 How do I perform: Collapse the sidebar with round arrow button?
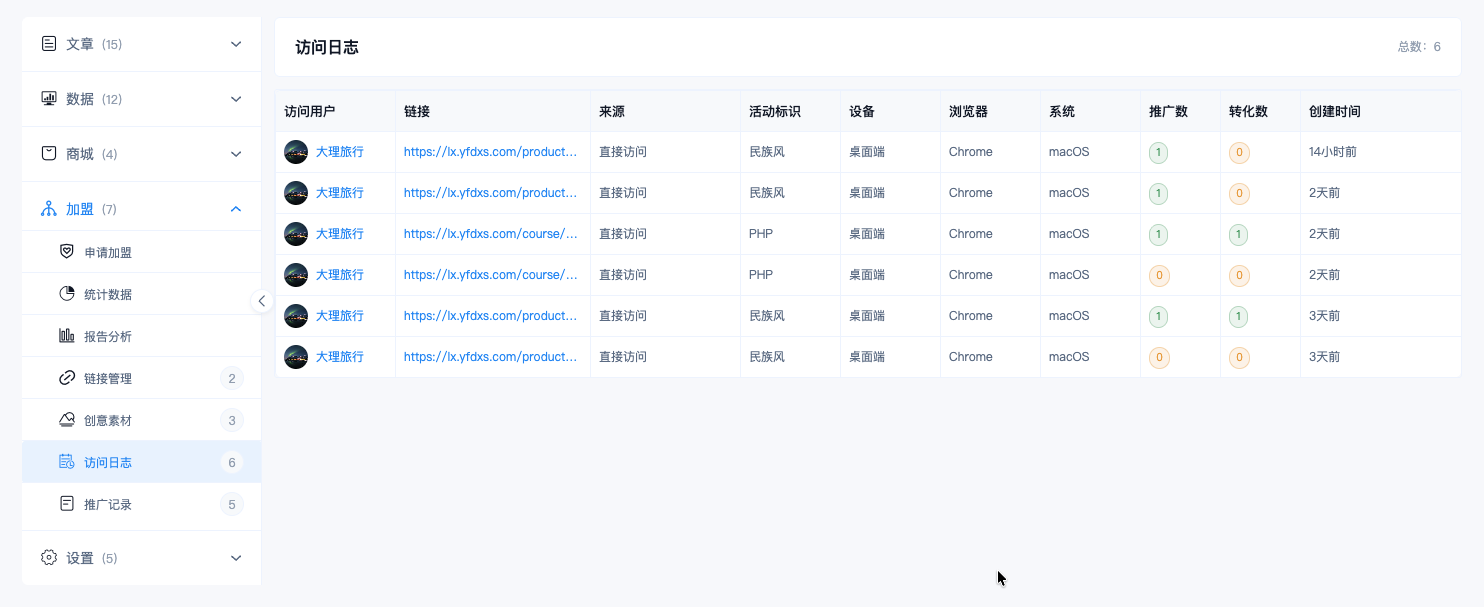tap(262, 301)
